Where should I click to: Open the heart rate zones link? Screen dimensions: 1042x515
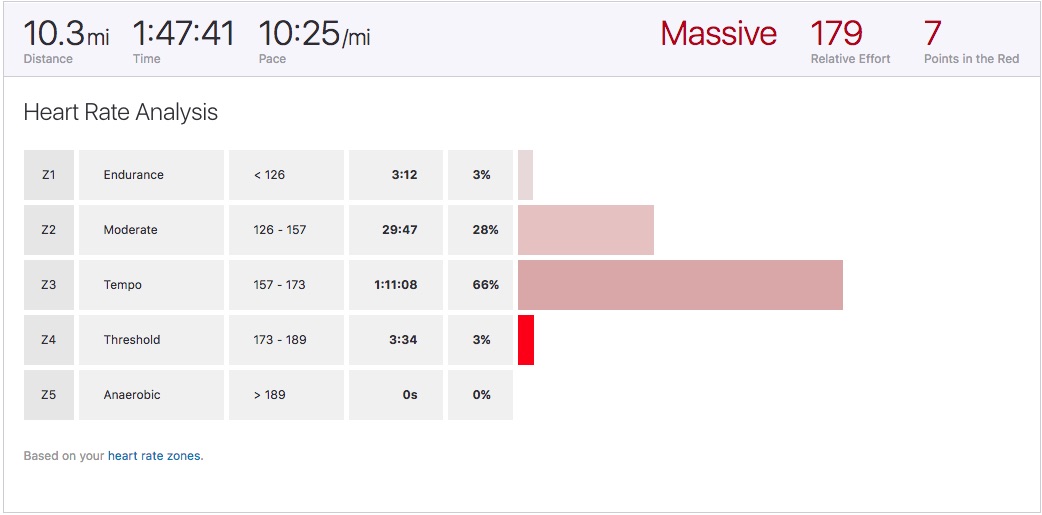[x=154, y=456]
